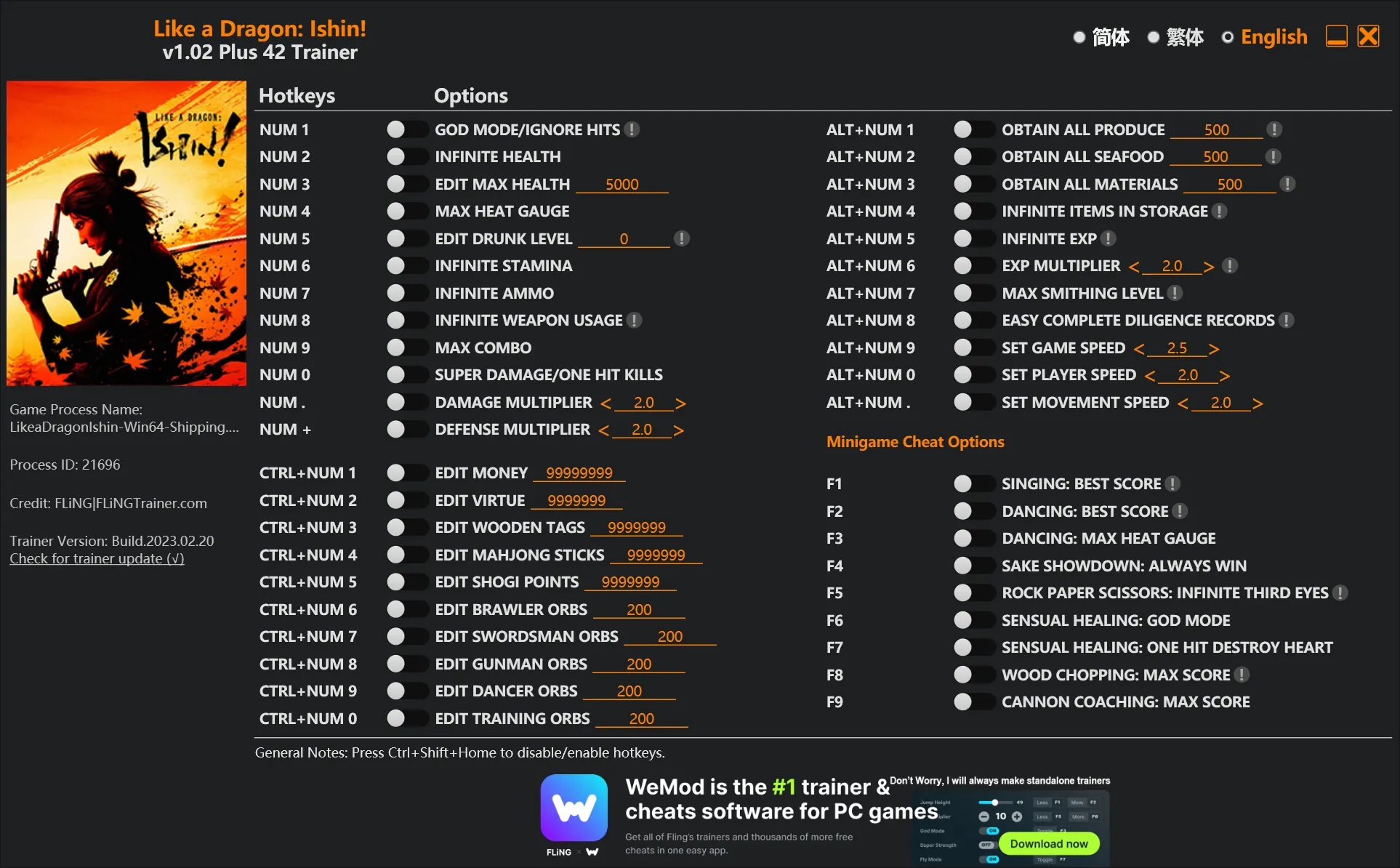The height and width of the screenshot is (868, 1400).
Task: Click info icon next to God Mode/Ignore Hits
Action: point(632,129)
